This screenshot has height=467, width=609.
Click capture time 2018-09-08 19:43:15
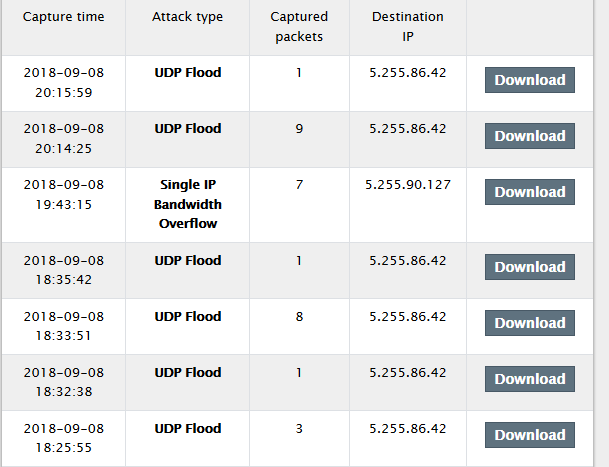tap(62, 194)
